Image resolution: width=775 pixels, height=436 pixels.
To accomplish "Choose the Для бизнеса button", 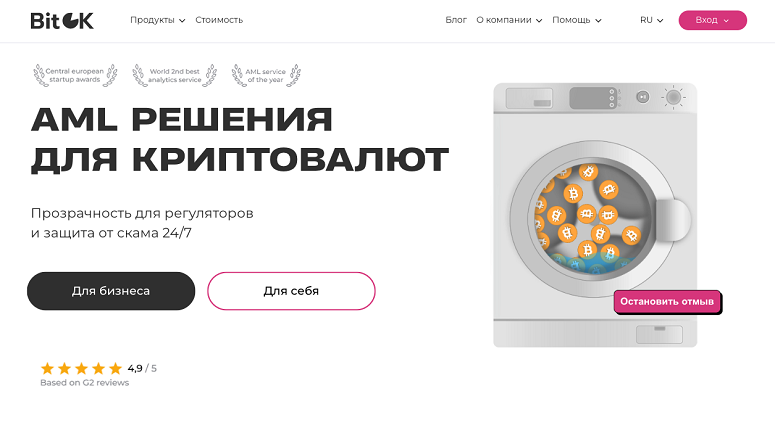I will [x=111, y=291].
